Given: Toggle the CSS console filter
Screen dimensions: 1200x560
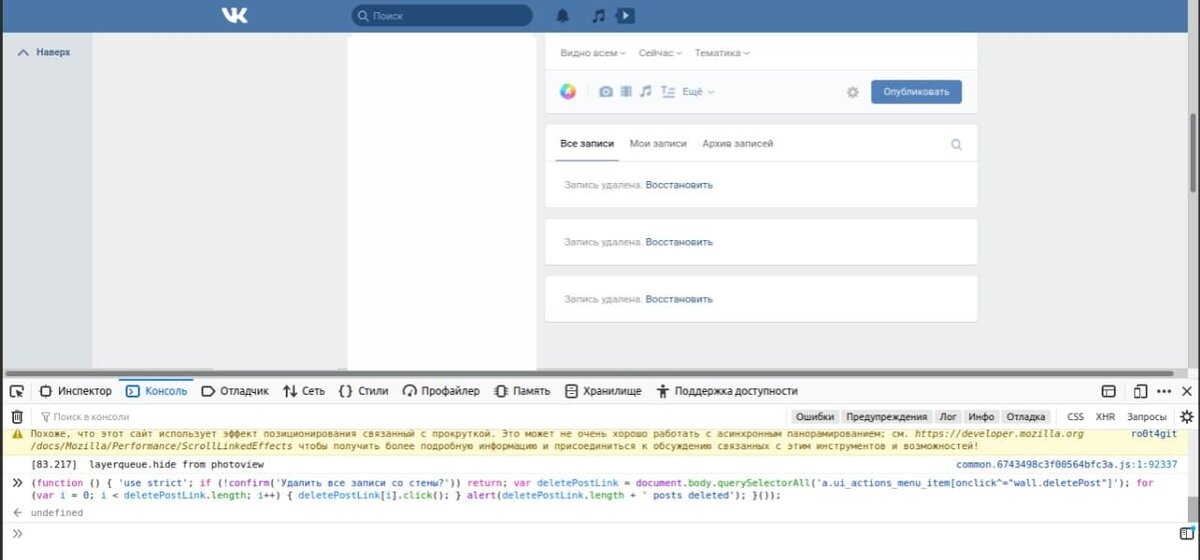Looking at the screenshot, I should [1076, 416].
